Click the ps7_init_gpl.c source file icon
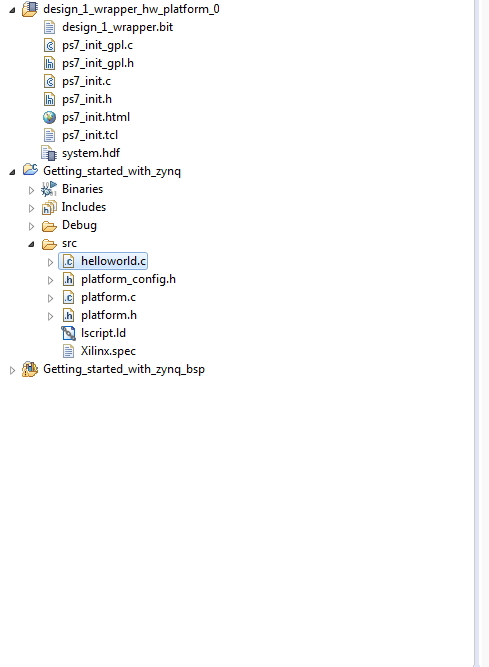The width and height of the screenshot is (489, 667). 49,45
